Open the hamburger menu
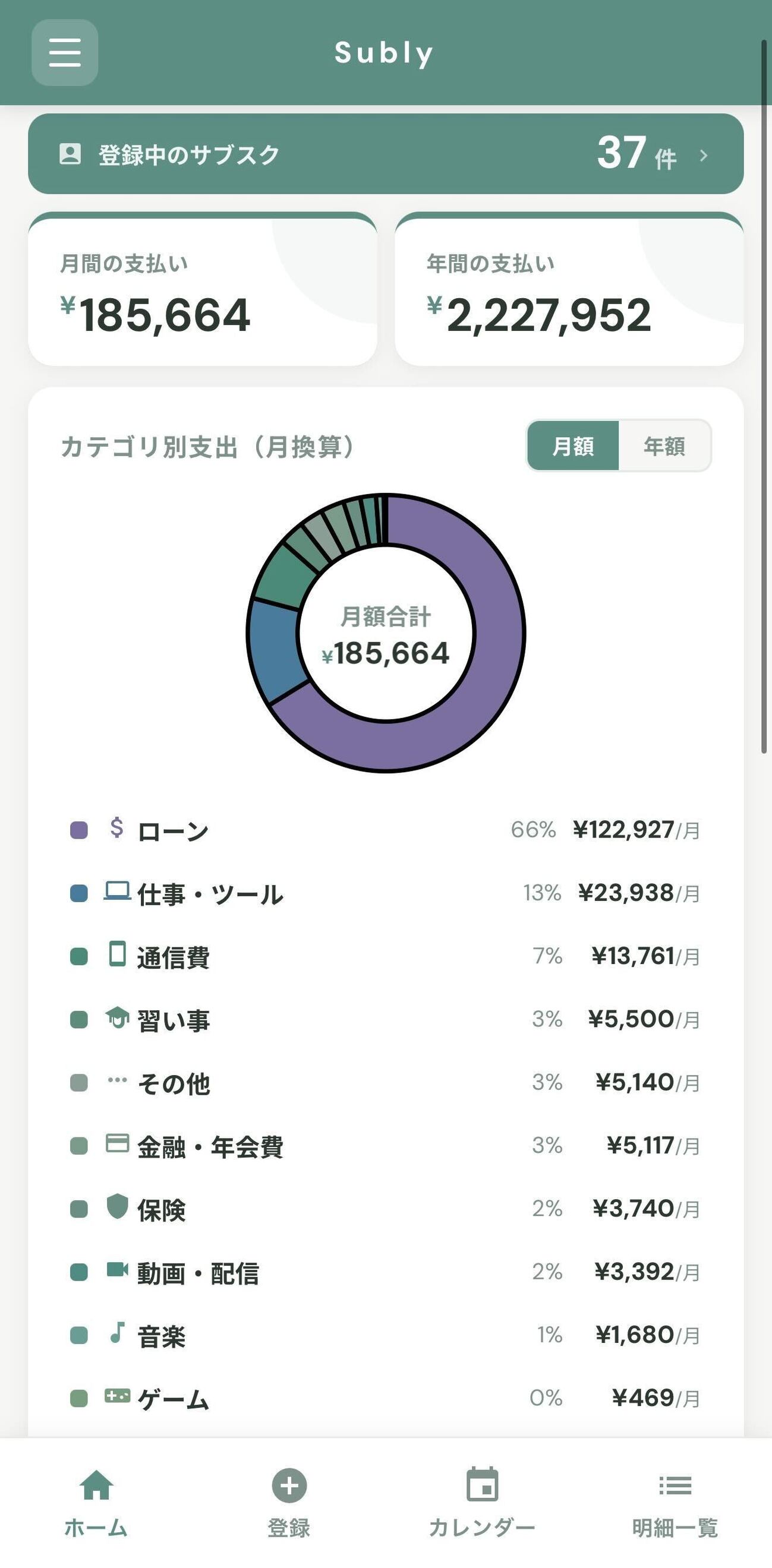 click(x=65, y=52)
